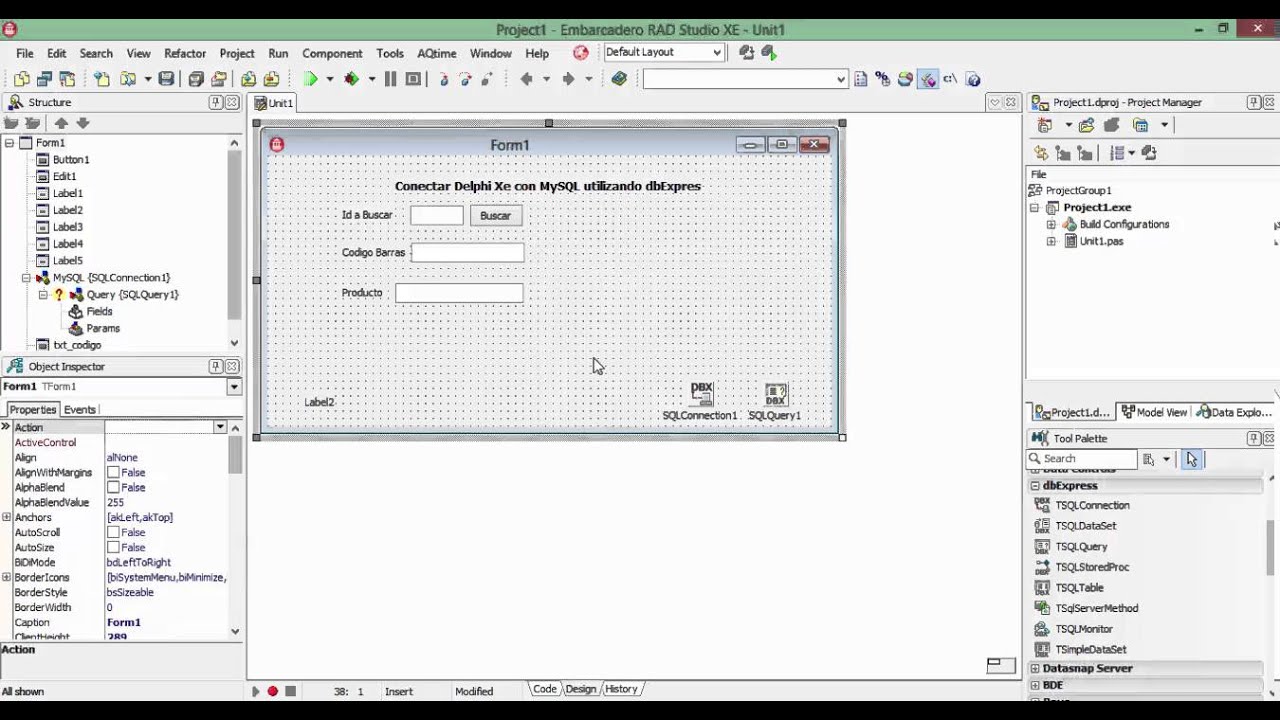The width and height of the screenshot is (1280, 720).
Task: Click the Tool Palette Search box
Action: pyautogui.click(x=1082, y=459)
